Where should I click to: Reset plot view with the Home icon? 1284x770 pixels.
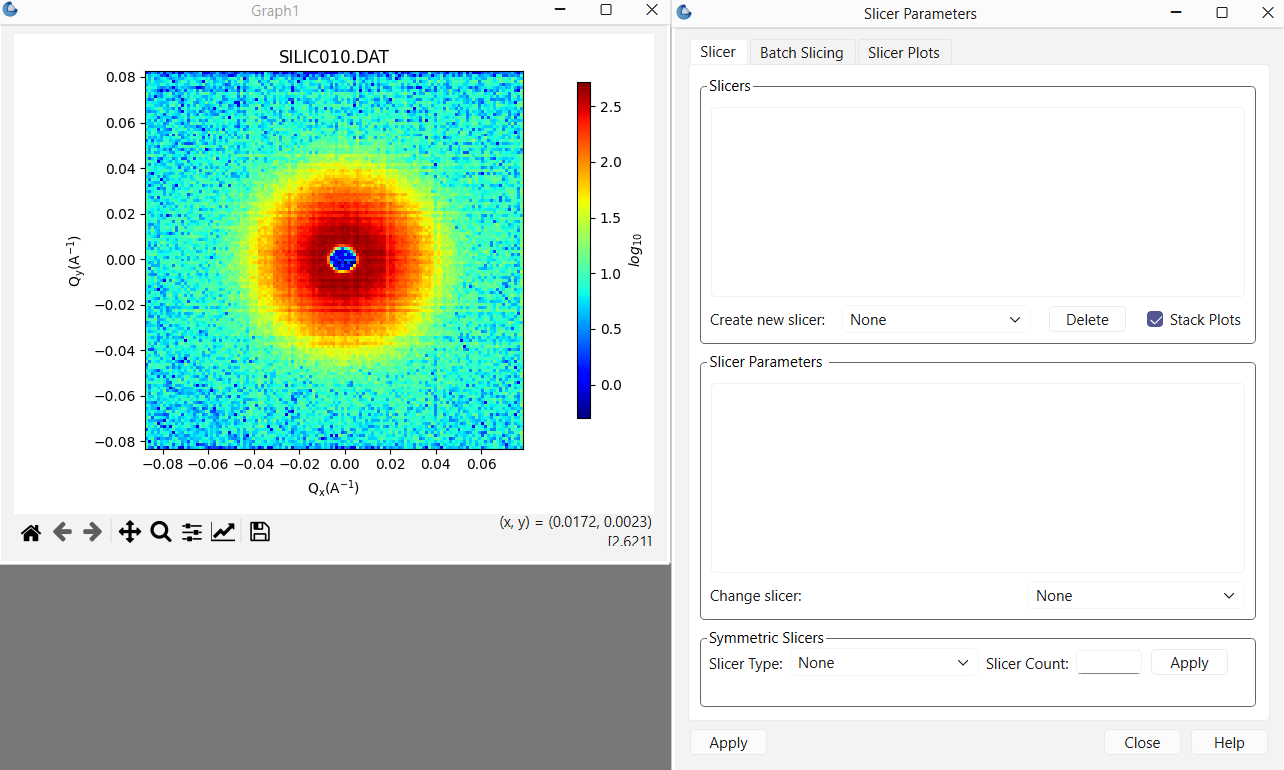pyautogui.click(x=31, y=532)
